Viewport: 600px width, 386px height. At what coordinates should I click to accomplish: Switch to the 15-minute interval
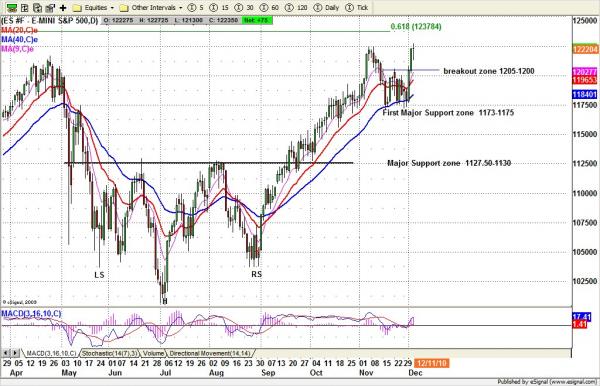pos(219,8)
